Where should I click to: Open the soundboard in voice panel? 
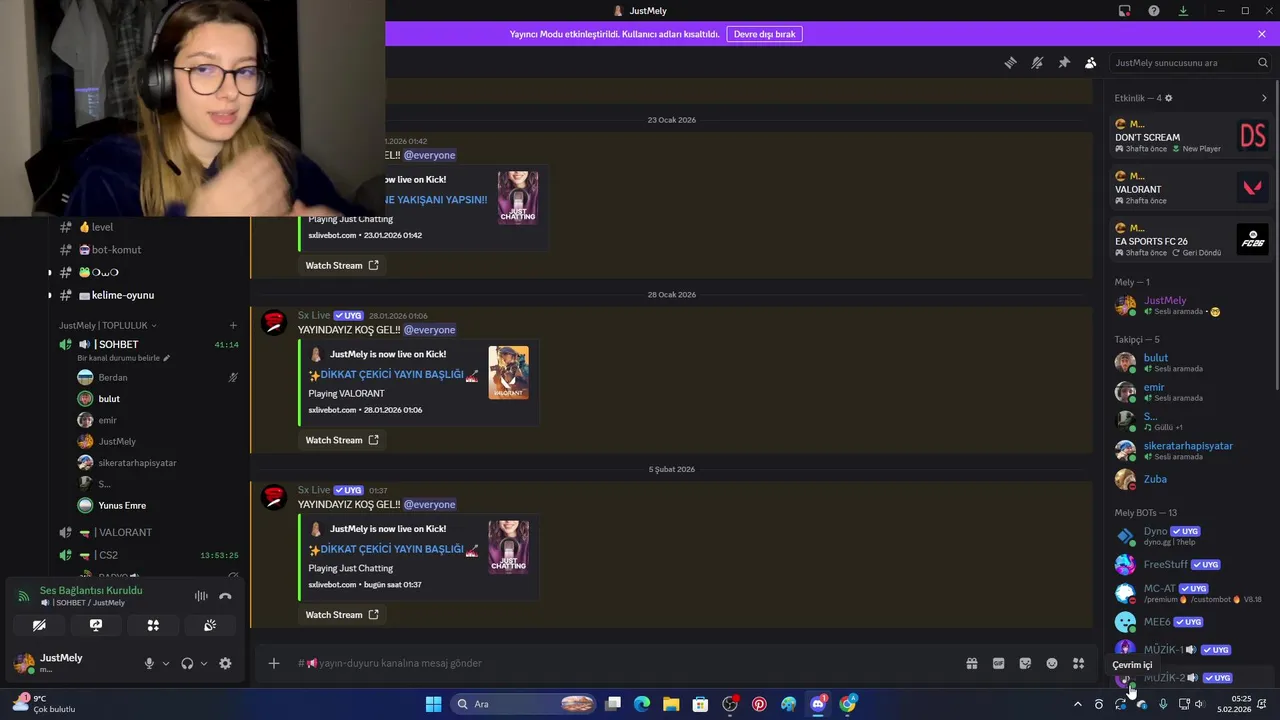pyautogui.click(x=210, y=625)
